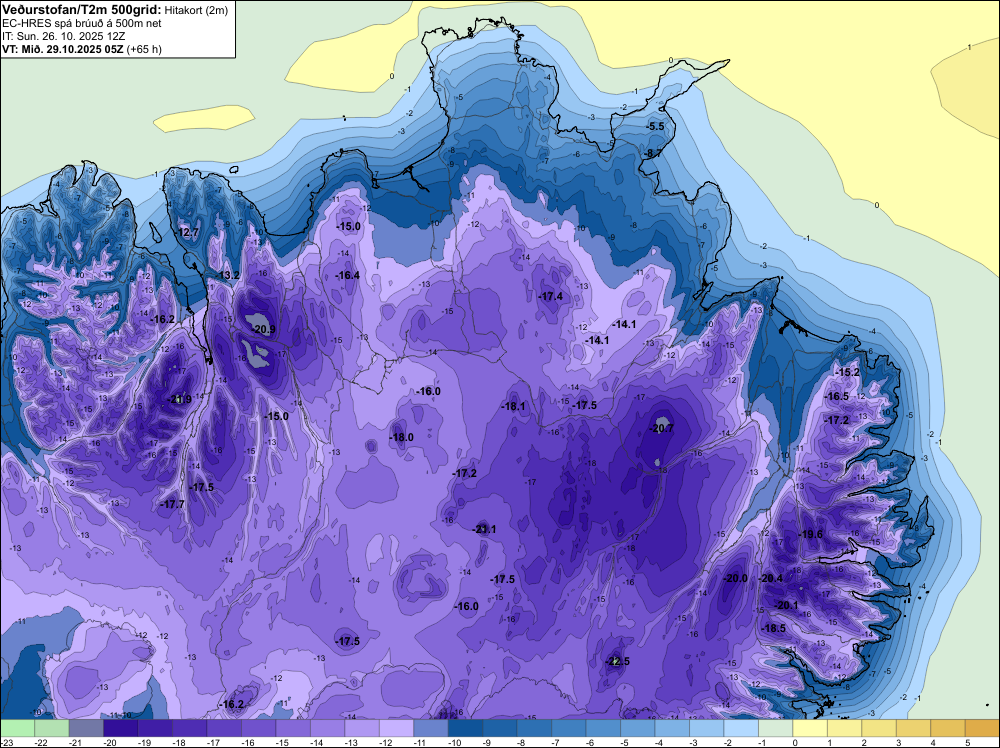Click the -17.7 temperature label
Viewport: 1000px width, 748px height.
[x=172, y=504]
